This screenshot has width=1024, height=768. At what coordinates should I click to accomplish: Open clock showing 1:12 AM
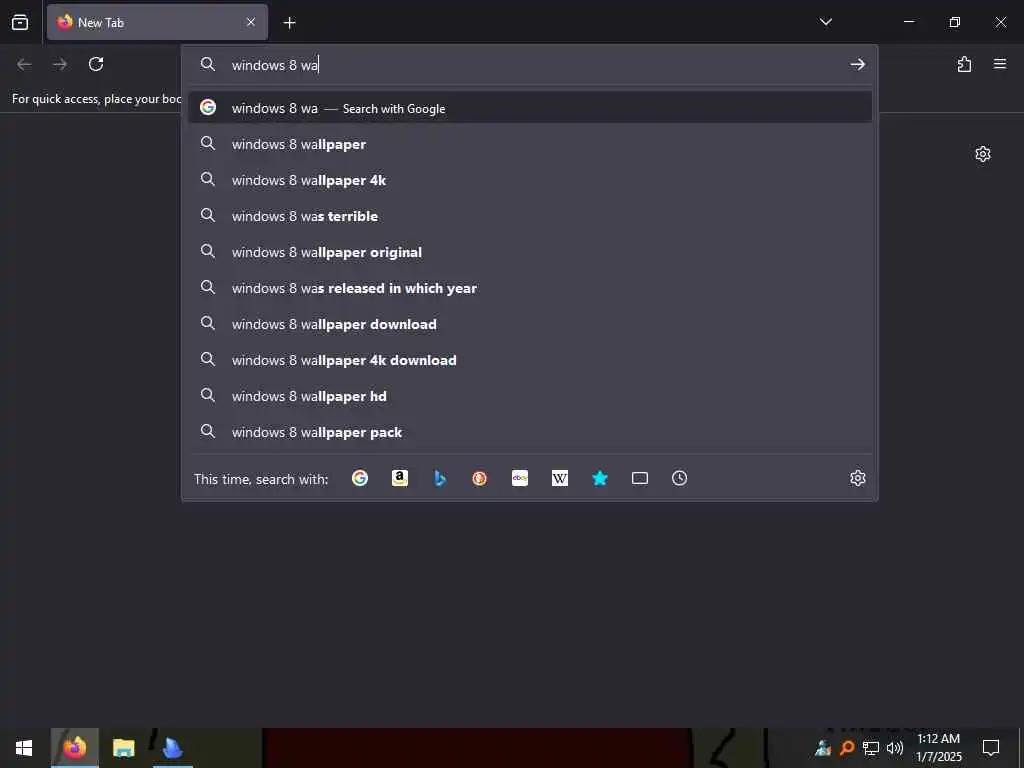[x=938, y=748]
